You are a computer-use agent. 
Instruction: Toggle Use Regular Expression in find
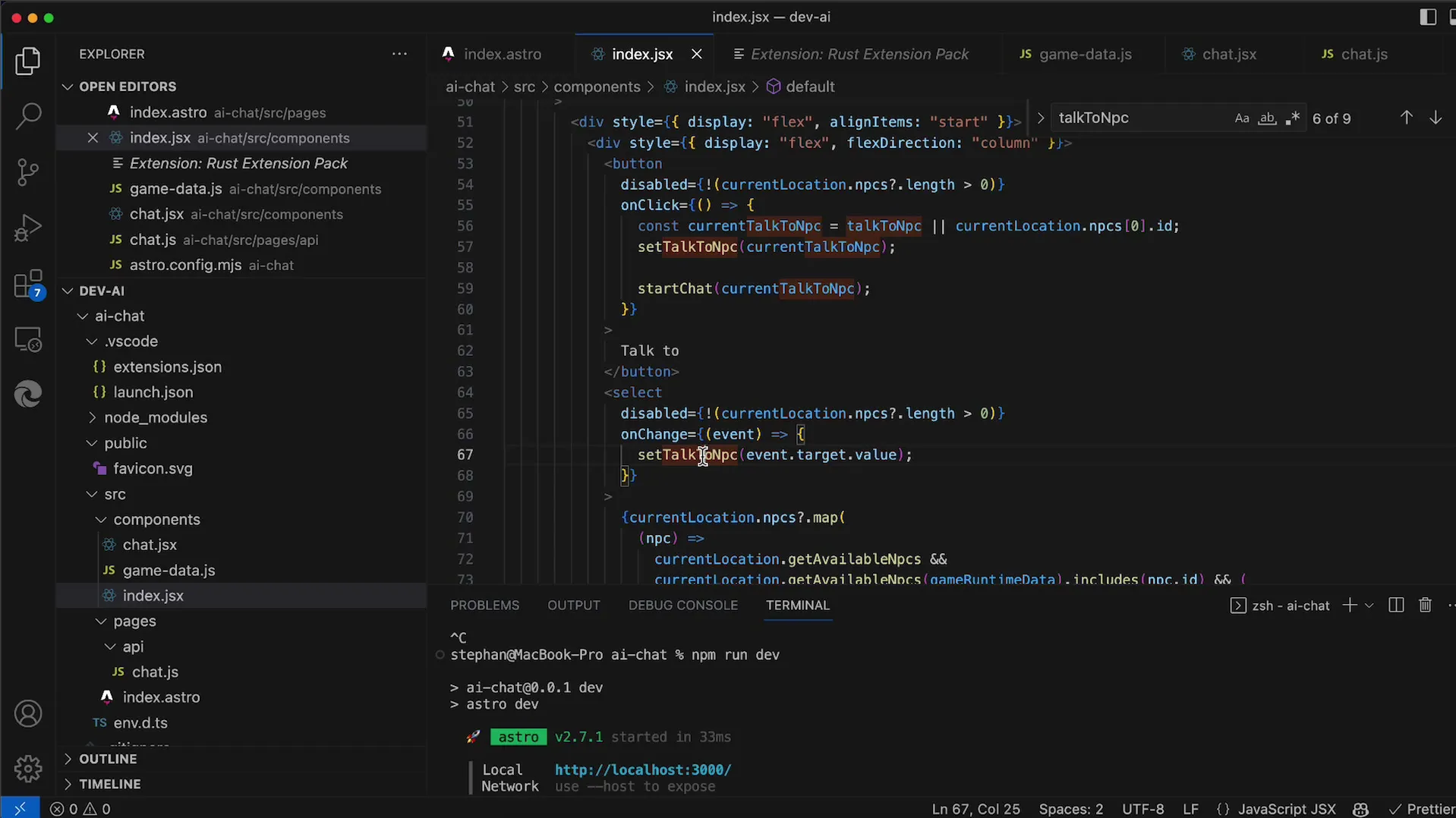click(x=1292, y=118)
